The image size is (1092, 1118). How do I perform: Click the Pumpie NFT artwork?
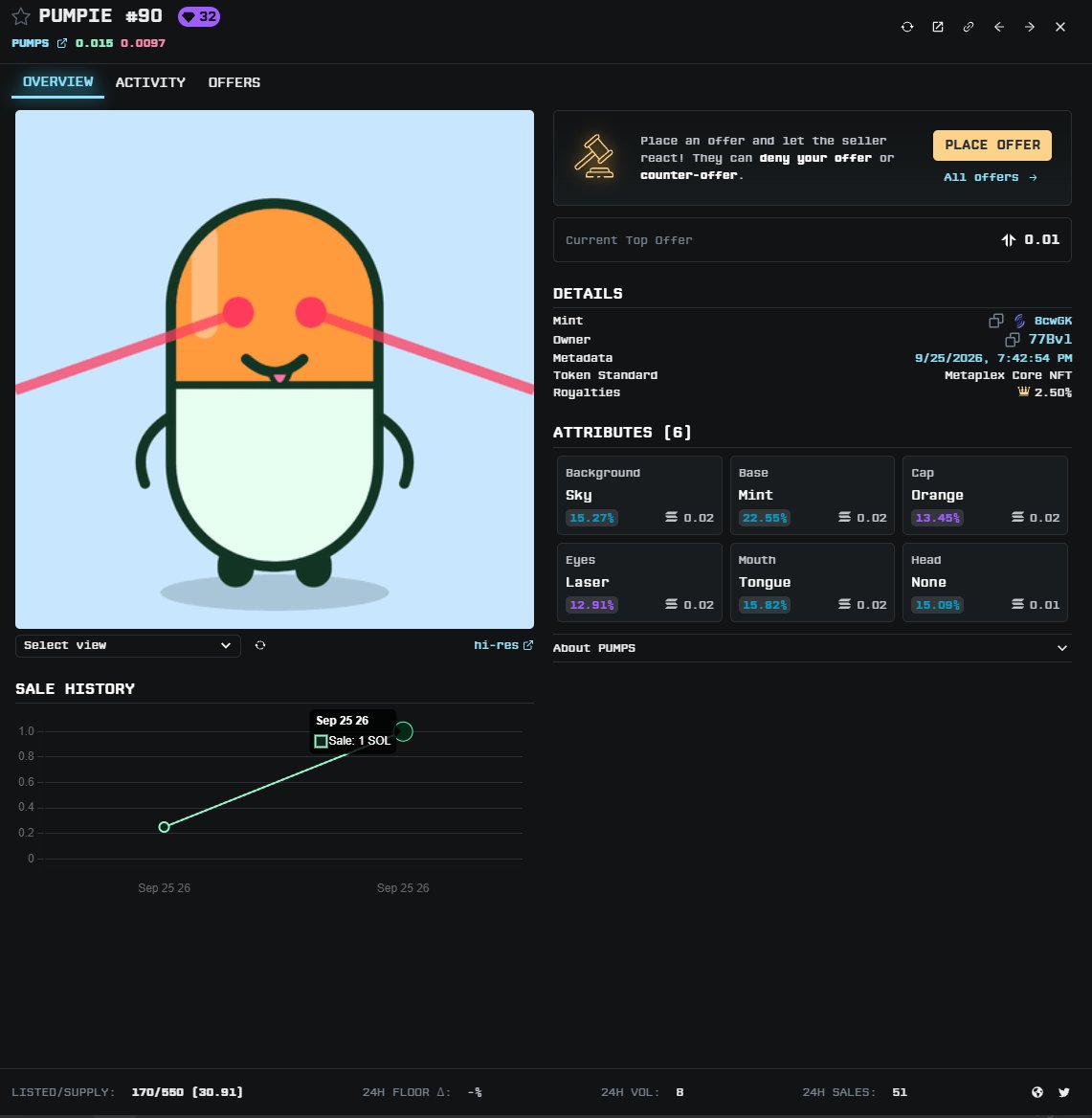click(275, 369)
